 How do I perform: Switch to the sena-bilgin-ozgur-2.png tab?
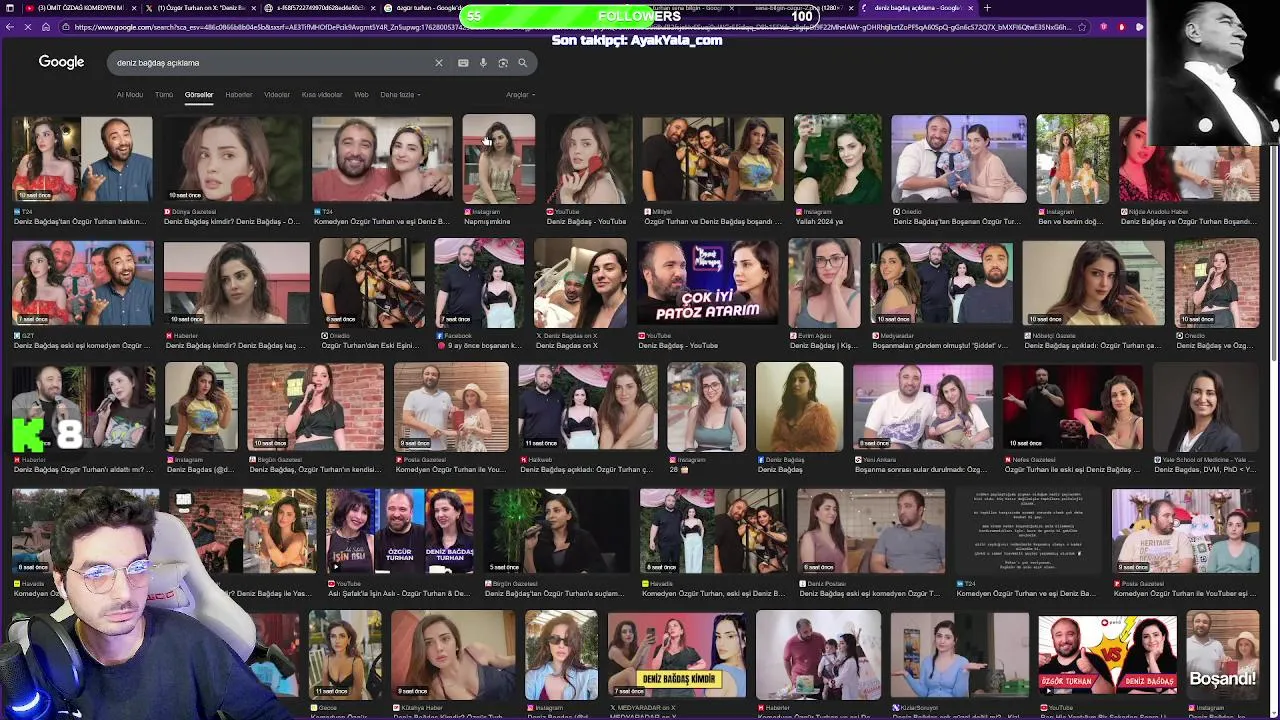coord(800,8)
